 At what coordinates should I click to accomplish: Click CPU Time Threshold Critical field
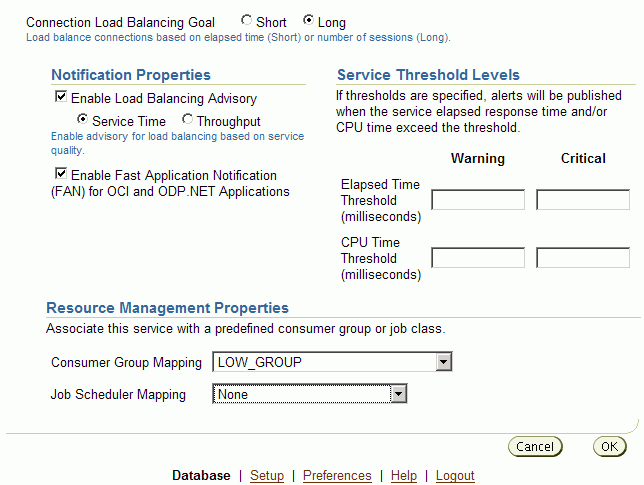click(x=582, y=258)
